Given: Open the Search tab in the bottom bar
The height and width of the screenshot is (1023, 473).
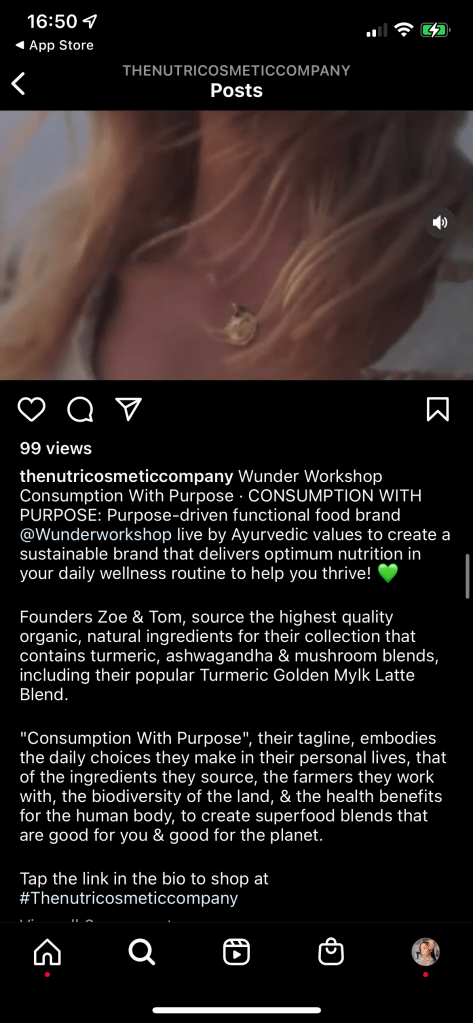Looking at the screenshot, I should 142,953.
